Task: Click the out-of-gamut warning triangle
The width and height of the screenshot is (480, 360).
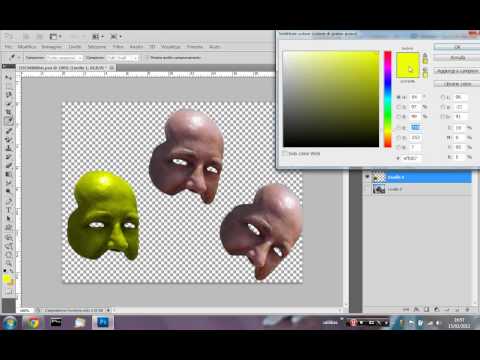Action: coord(425,56)
